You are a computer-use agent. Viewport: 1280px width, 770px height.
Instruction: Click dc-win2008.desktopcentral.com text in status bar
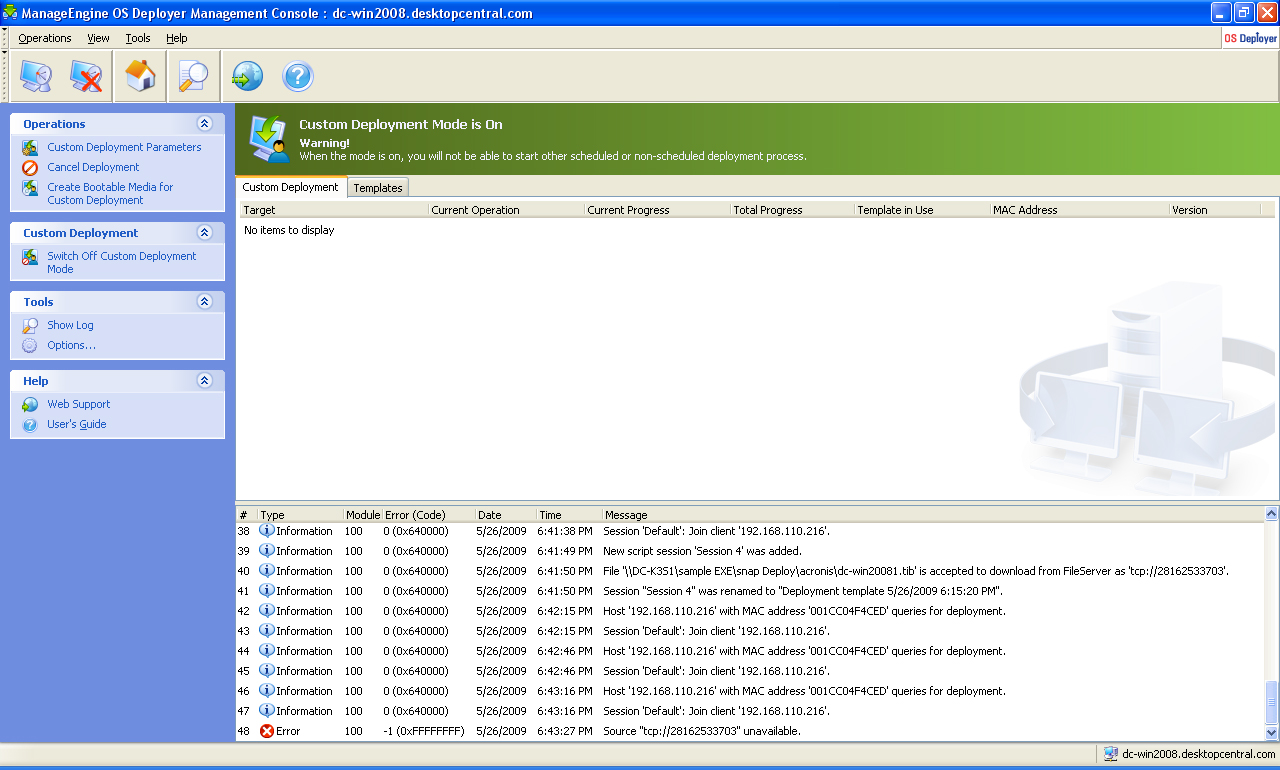point(1199,754)
